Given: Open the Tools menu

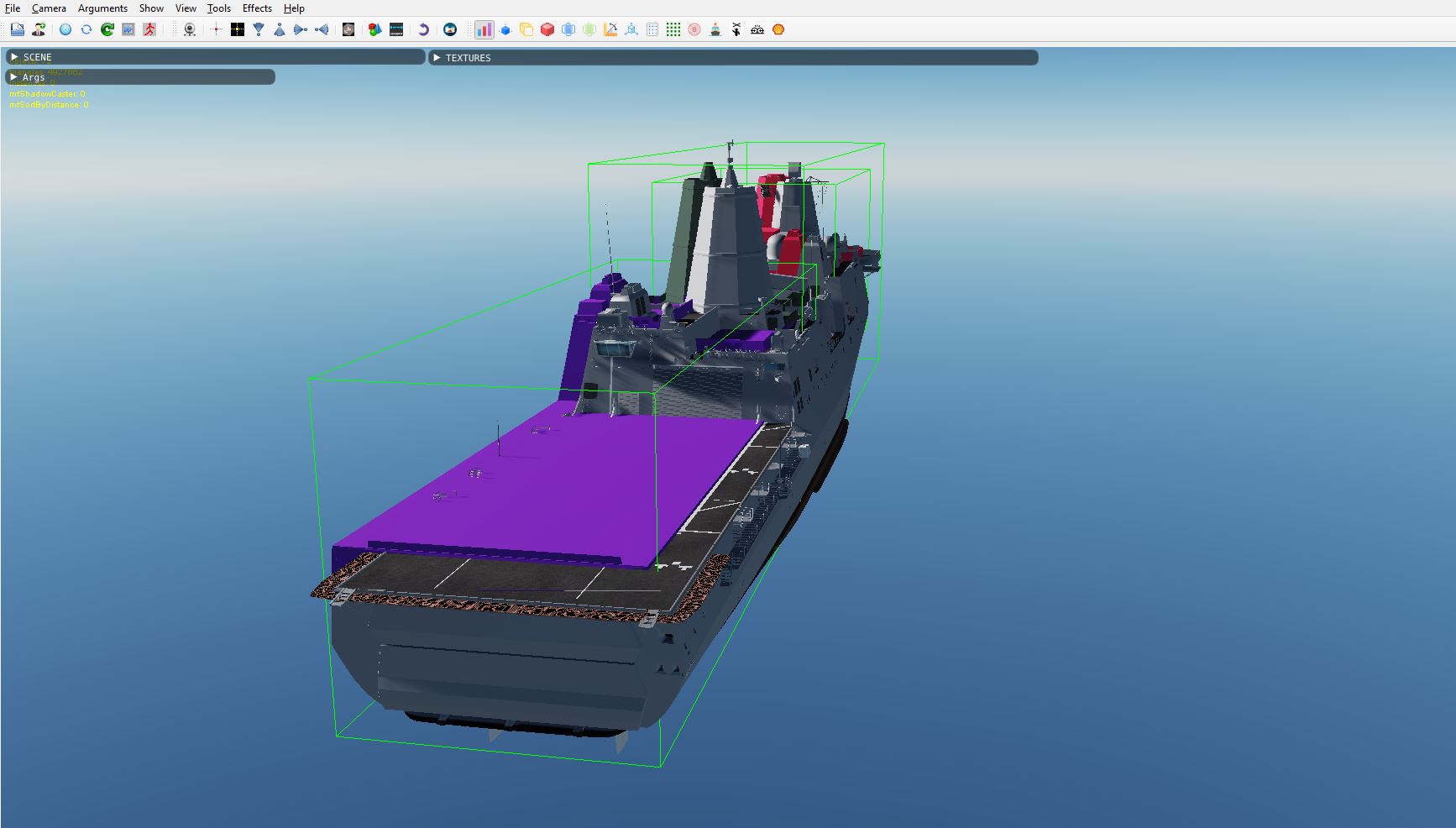Looking at the screenshot, I should click(218, 8).
